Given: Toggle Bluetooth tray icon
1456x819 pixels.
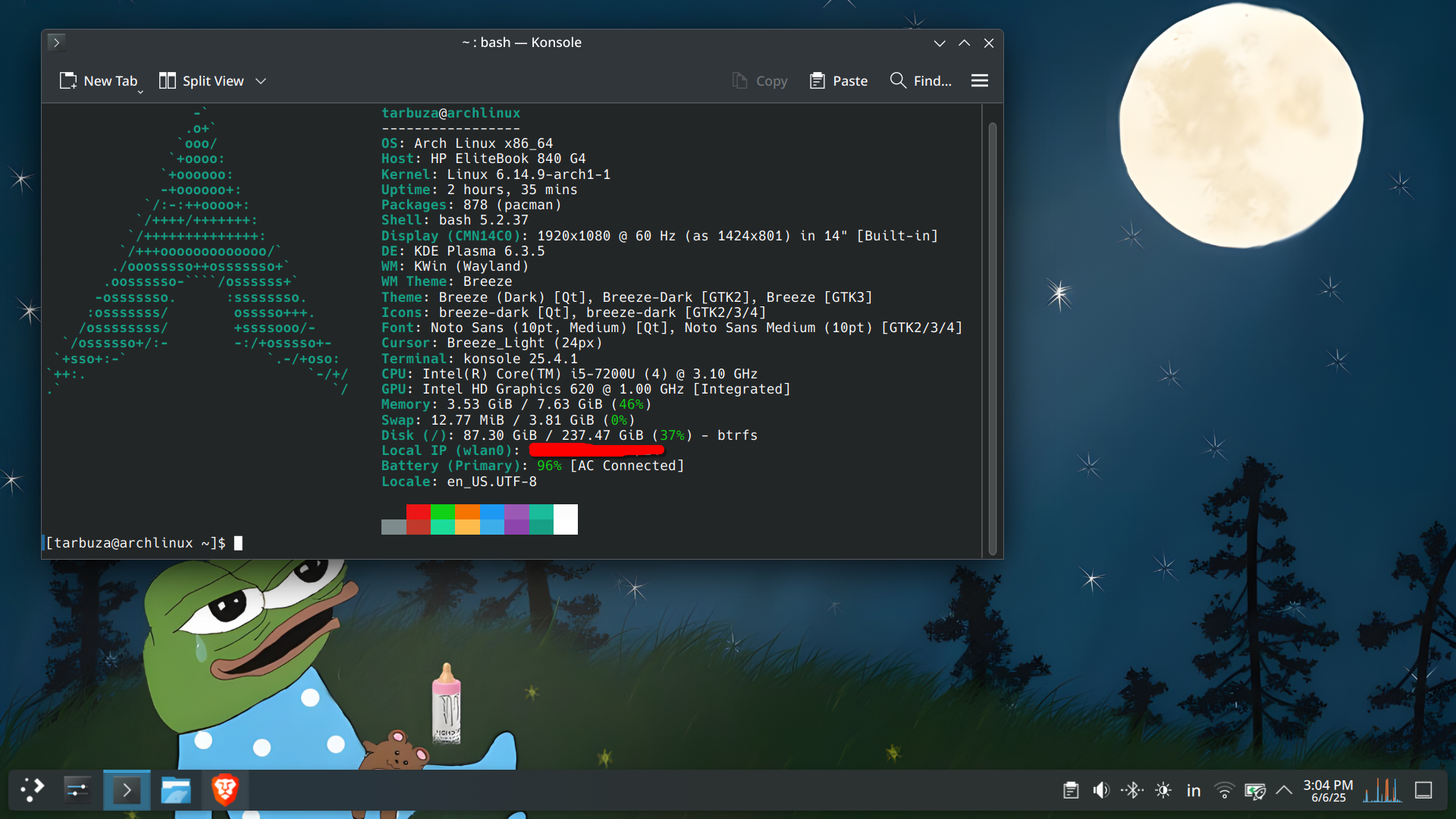Looking at the screenshot, I should 1132,790.
